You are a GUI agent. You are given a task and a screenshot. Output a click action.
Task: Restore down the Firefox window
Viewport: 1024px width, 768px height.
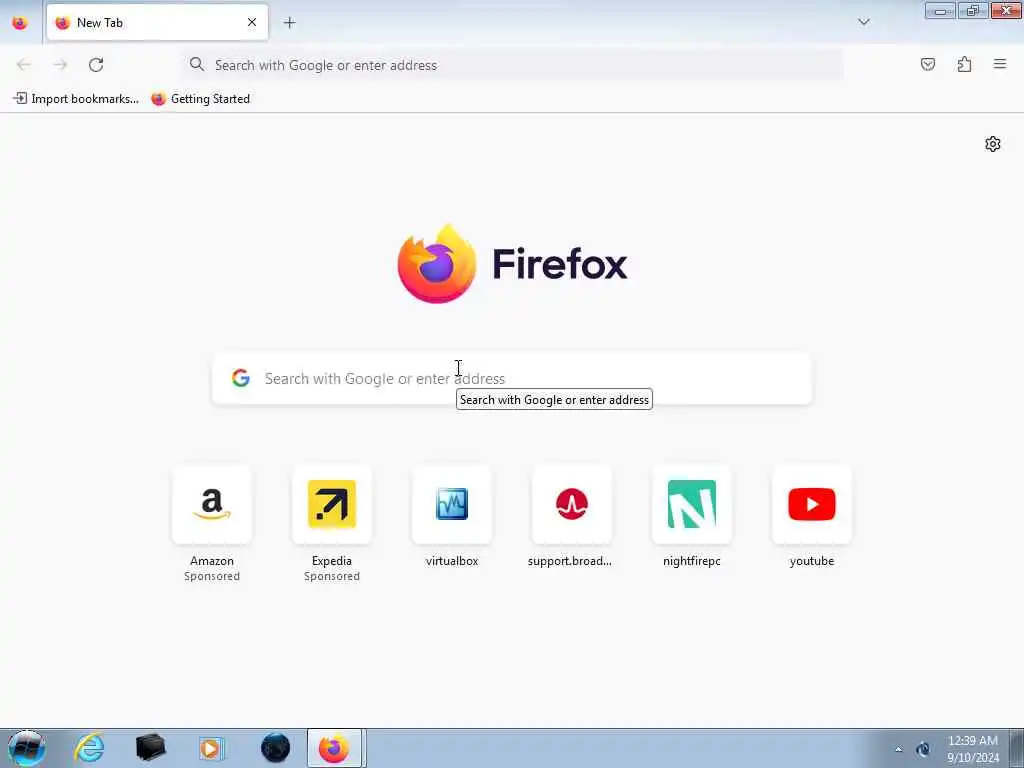[x=973, y=10]
